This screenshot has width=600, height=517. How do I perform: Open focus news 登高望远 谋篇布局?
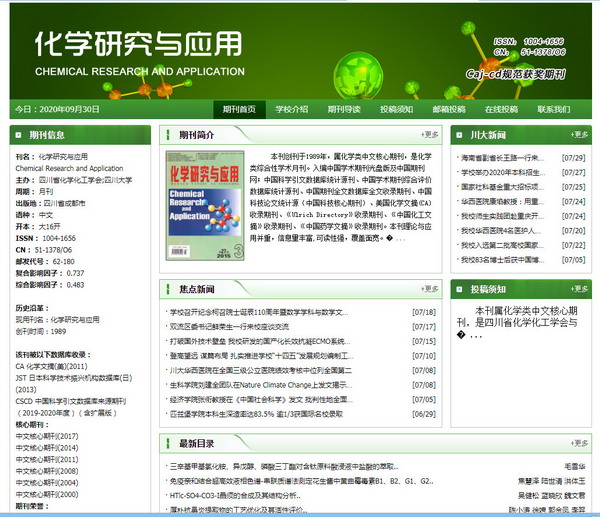coord(261,356)
